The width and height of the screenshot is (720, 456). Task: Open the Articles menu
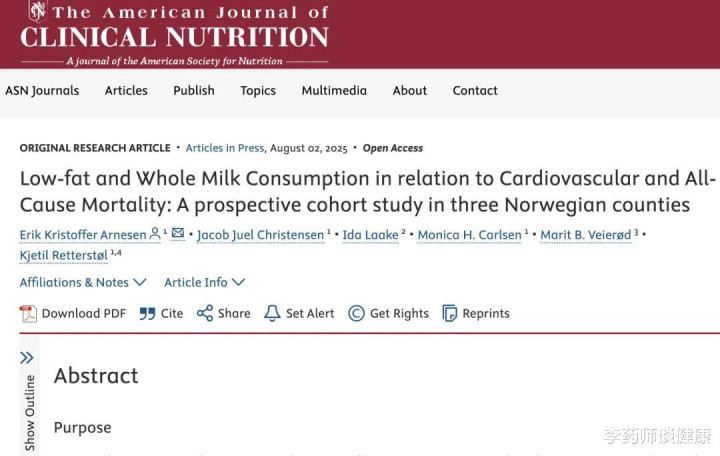[x=126, y=90]
